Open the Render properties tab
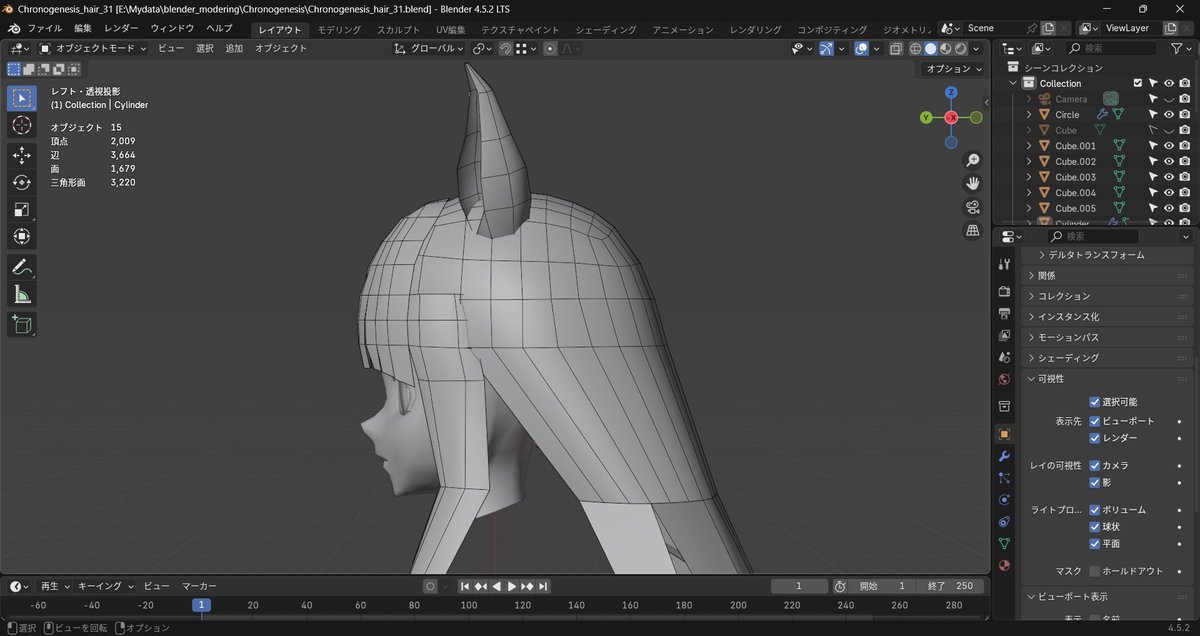 (x=1004, y=291)
